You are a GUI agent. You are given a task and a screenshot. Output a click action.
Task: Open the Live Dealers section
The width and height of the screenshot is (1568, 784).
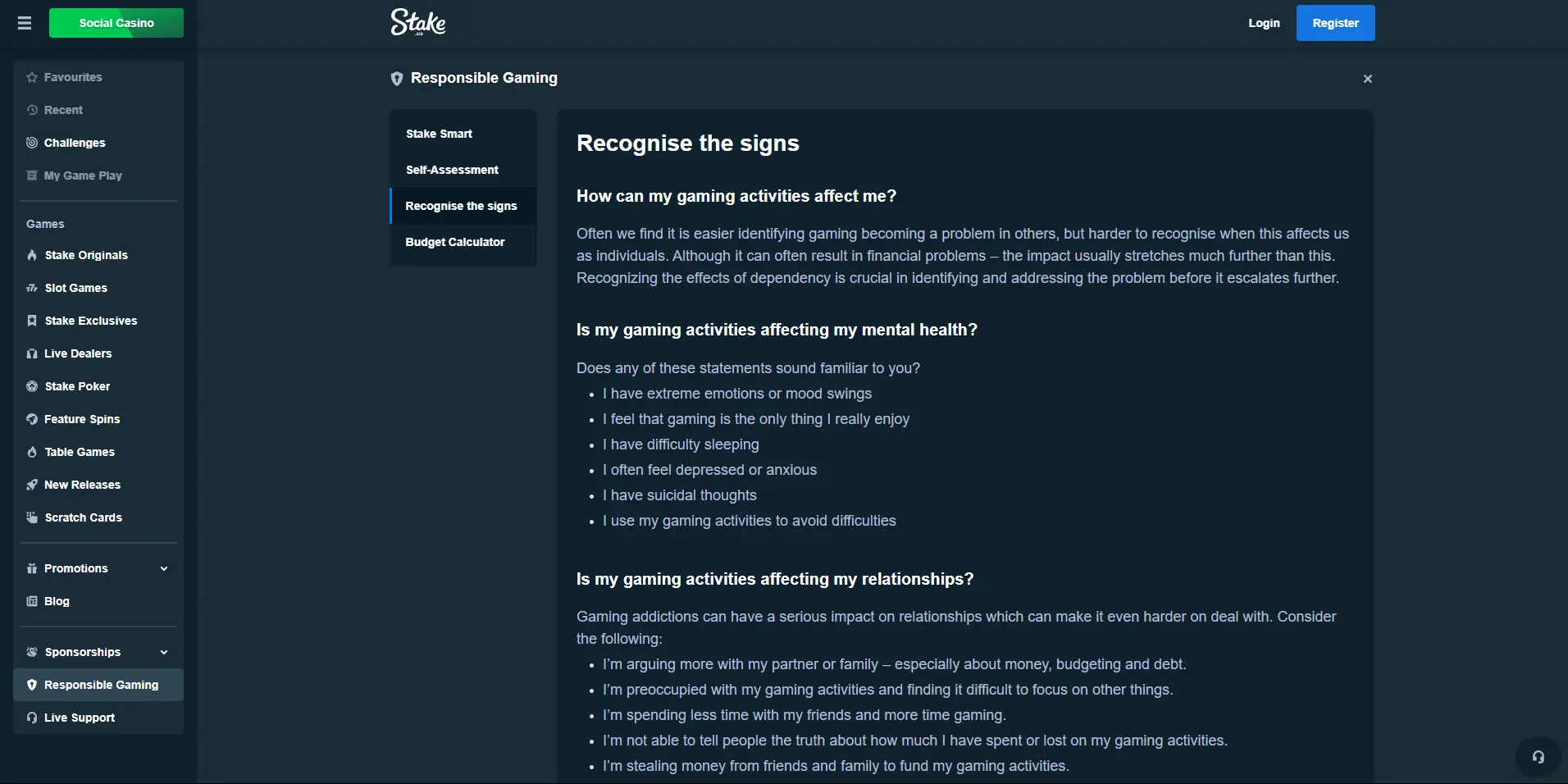[x=78, y=353]
